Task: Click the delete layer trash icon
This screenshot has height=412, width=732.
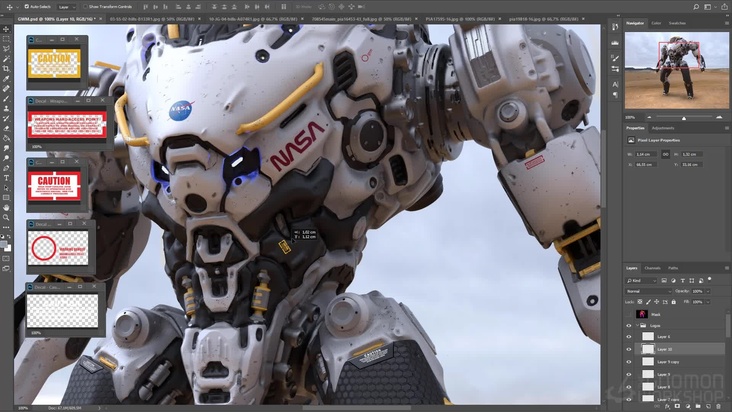Action: (x=718, y=406)
